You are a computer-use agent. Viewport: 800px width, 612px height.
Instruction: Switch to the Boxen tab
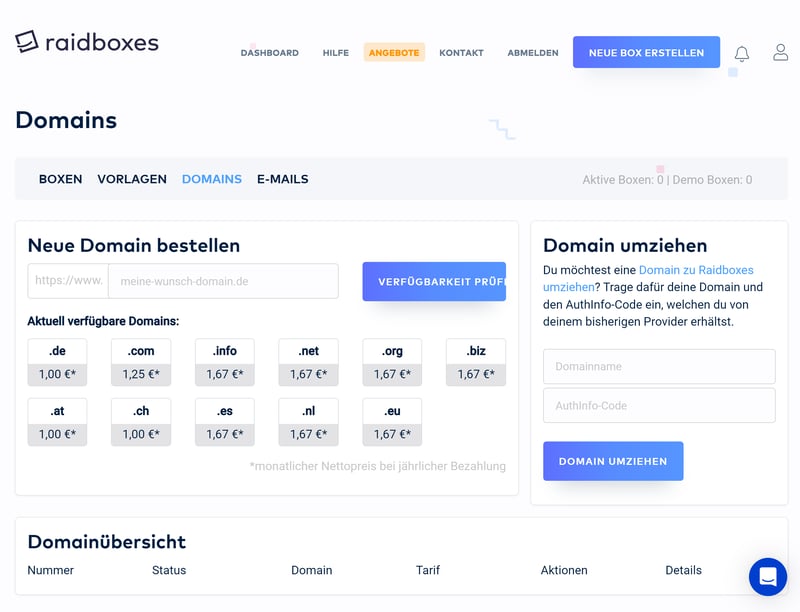tap(60, 179)
